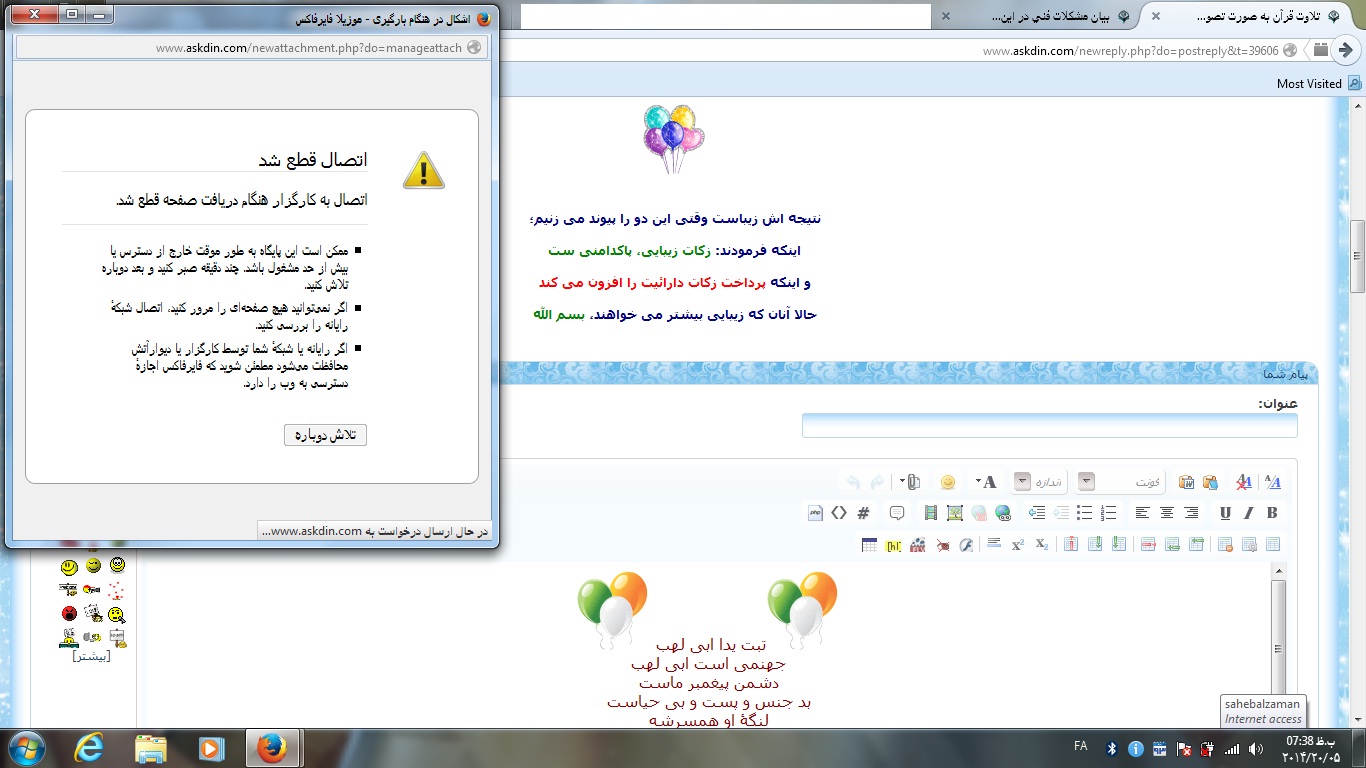This screenshot has width=1366, height=768.
Task: Increase indent with blue arrow icon
Action: tap(1037, 513)
